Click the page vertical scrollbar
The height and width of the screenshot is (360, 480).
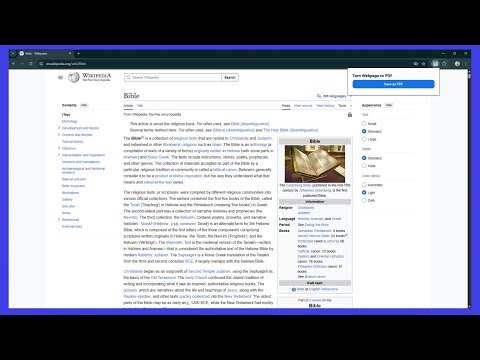pos(469,188)
